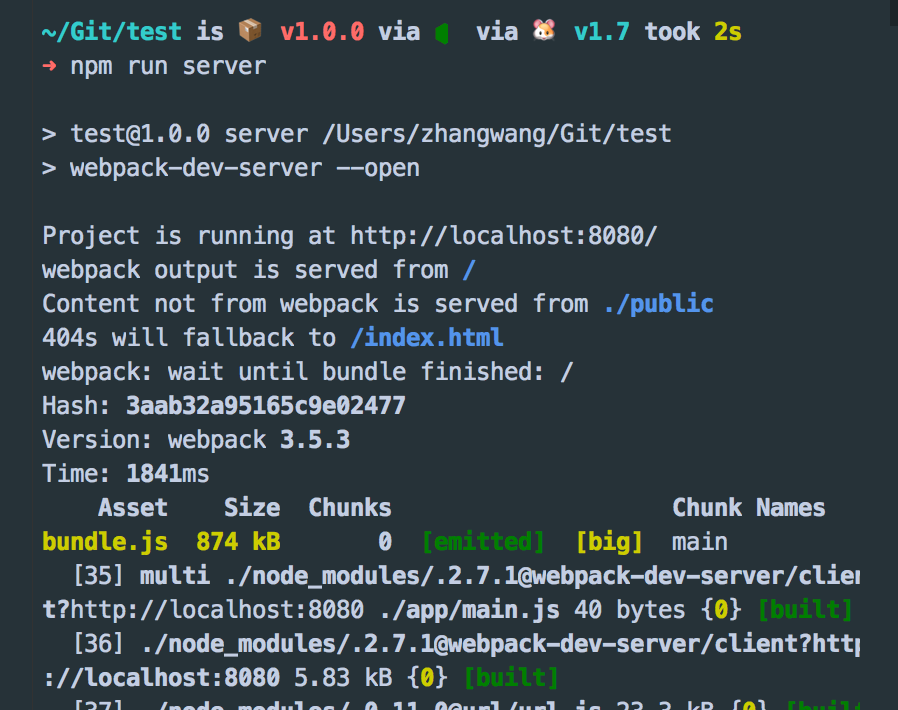Click 'webpack: wait until bundle finished' line

click(308, 372)
